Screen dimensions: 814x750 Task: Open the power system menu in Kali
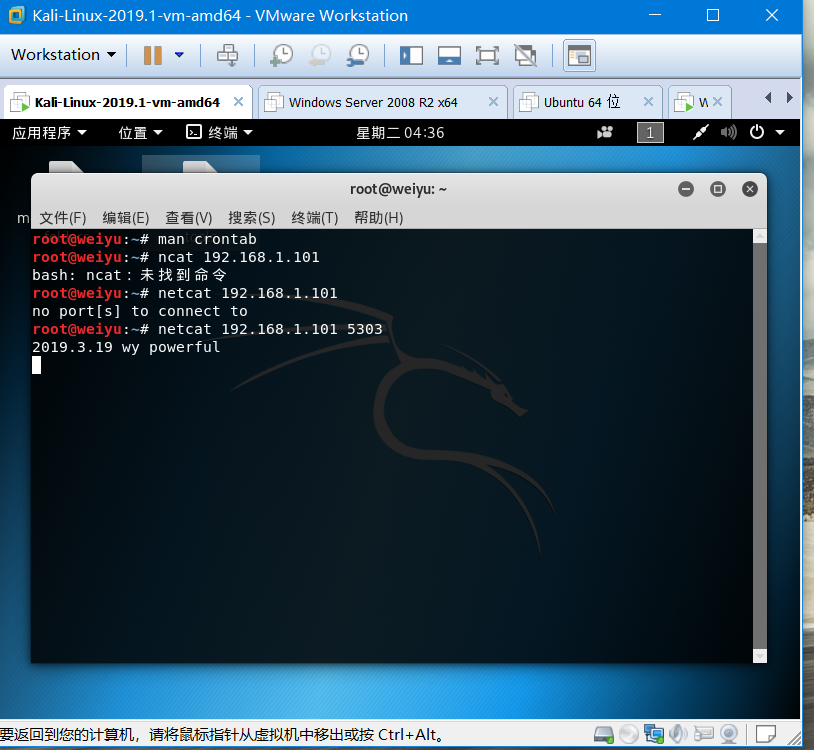point(757,132)
